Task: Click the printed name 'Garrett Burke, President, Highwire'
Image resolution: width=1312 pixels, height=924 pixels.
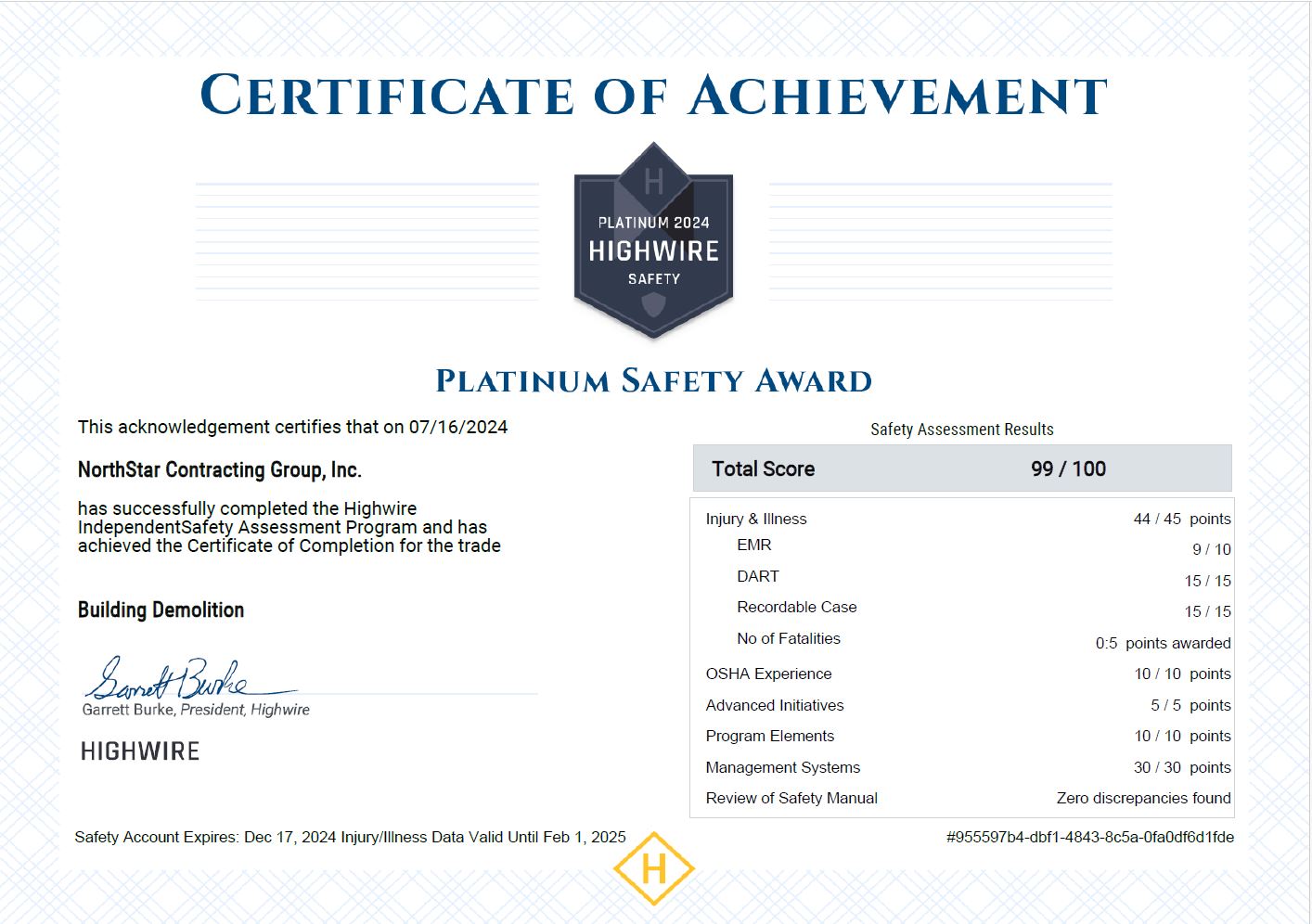Action: [196, 710]
